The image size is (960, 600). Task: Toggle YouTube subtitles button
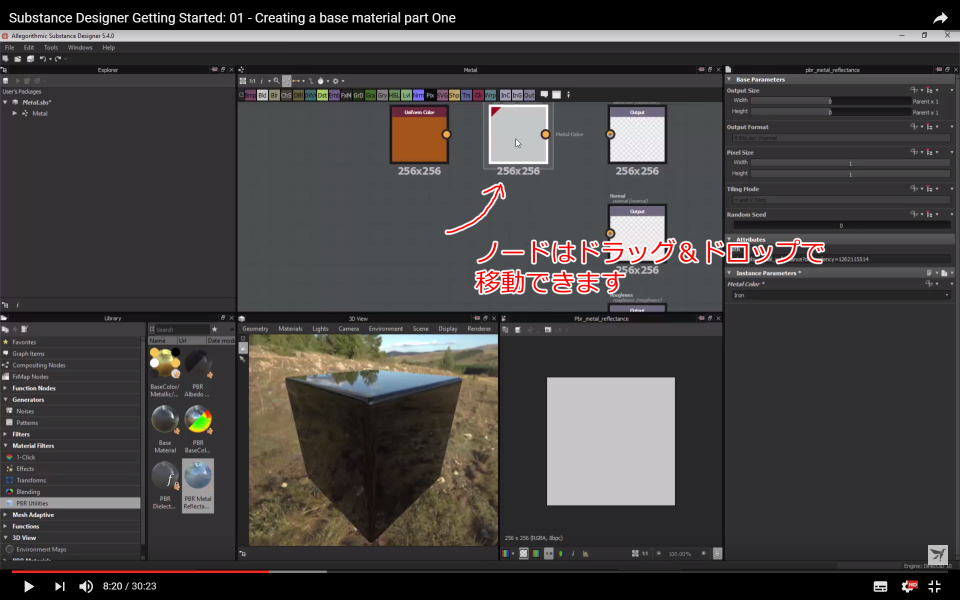pos(880,587)
